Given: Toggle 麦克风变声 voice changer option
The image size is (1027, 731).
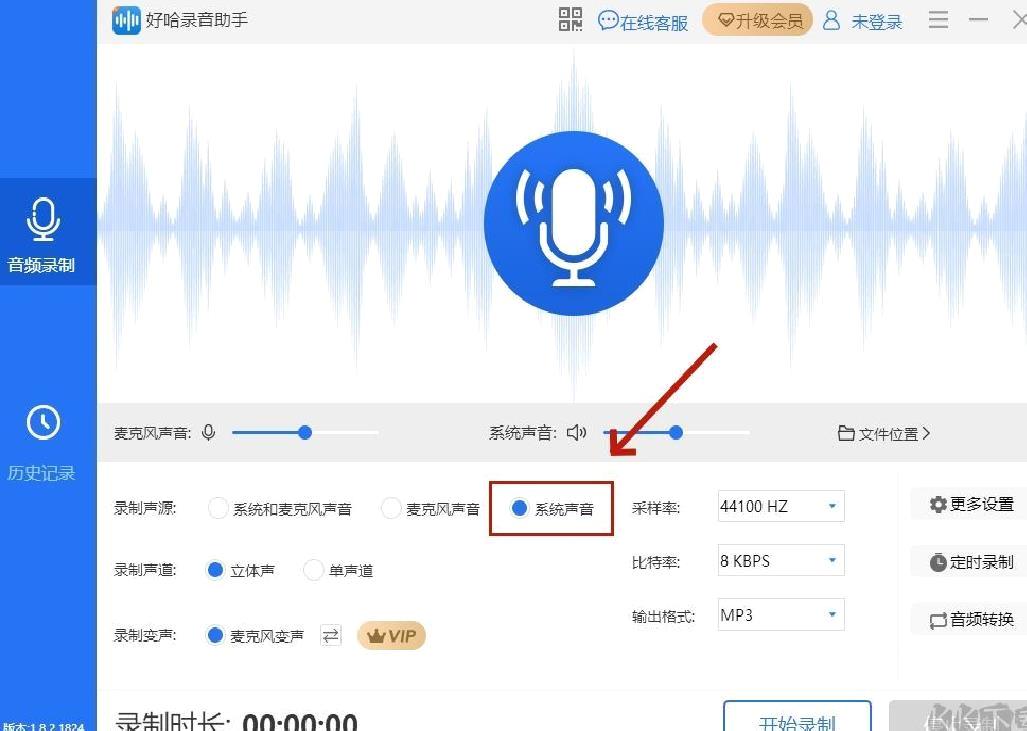Looking at the screenshot, I should point(255,635).
